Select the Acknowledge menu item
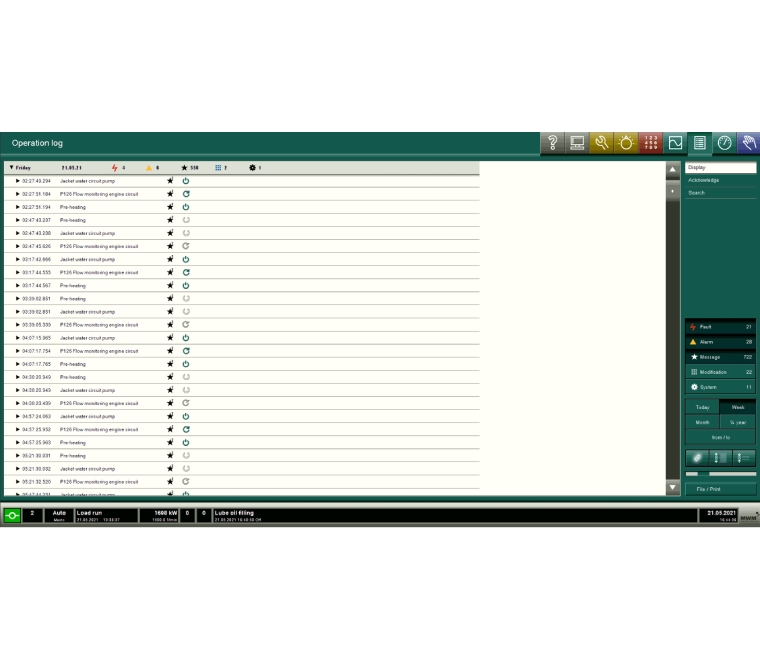The image size is (760, 660). pos(720,180)
